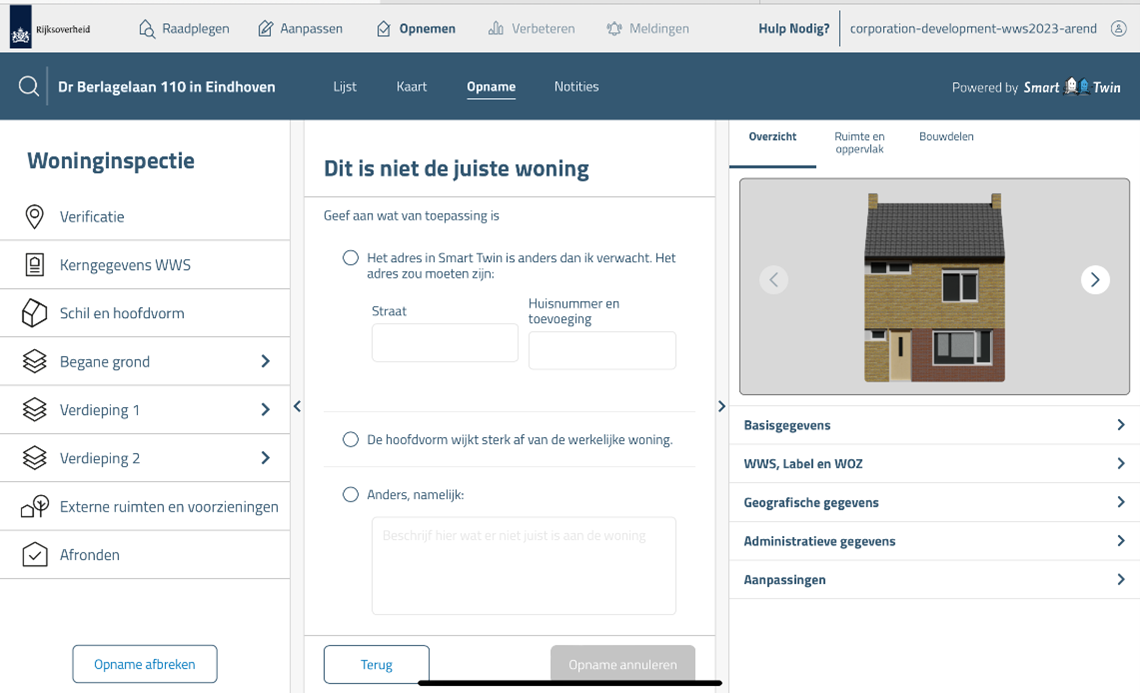Click the search magnifier icon
The width and height of the screenshot is (1140, 693).
tap(28, 86)
